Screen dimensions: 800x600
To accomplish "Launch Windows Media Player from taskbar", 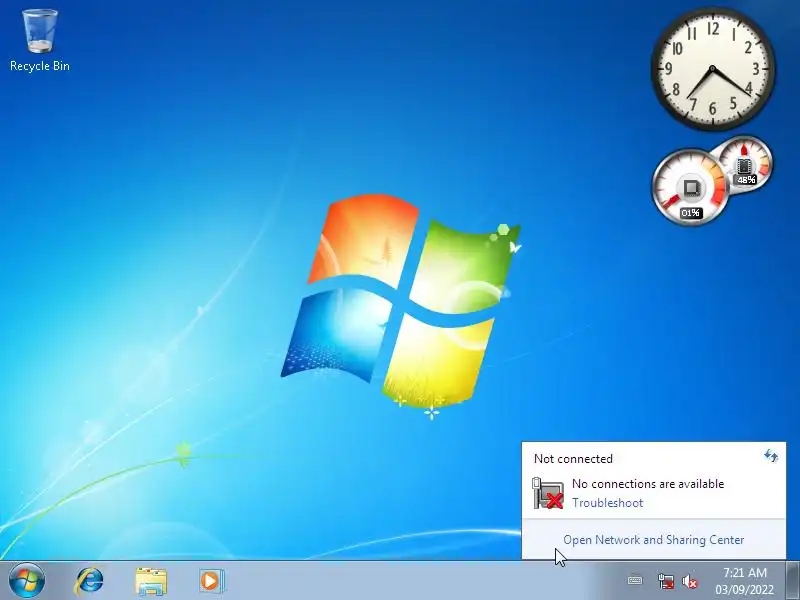I will pyautogui.click(x=211, y=581).
